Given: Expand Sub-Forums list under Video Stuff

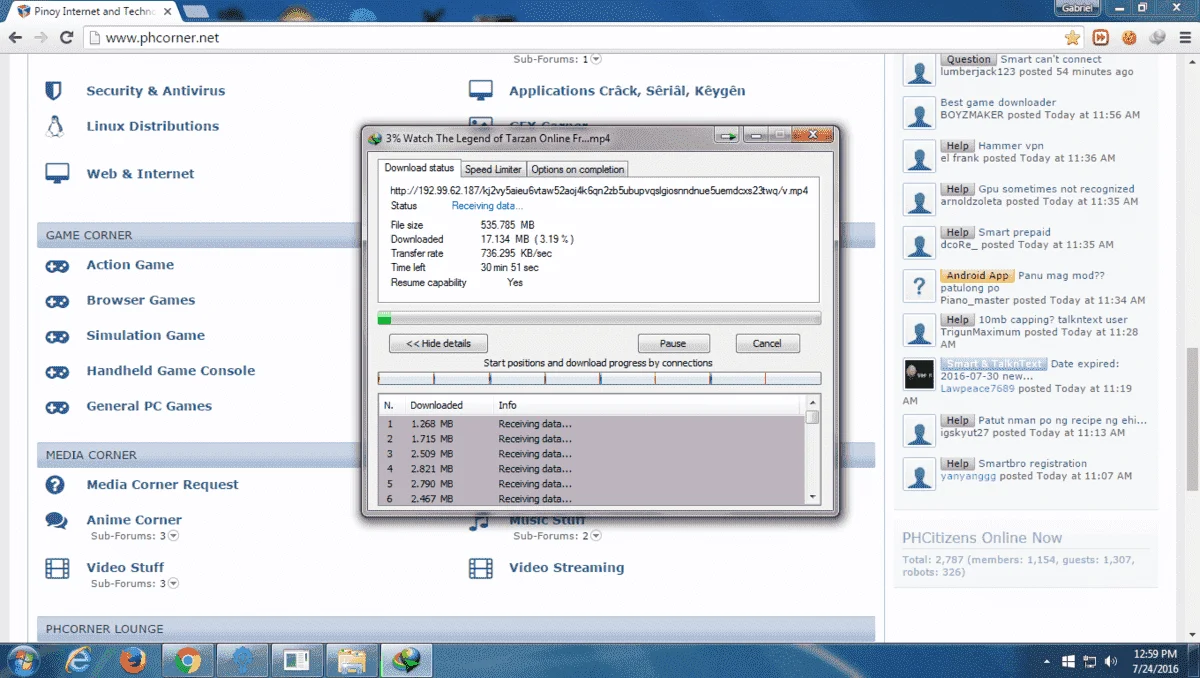Looking at the screenshot, I should point(173,583).
